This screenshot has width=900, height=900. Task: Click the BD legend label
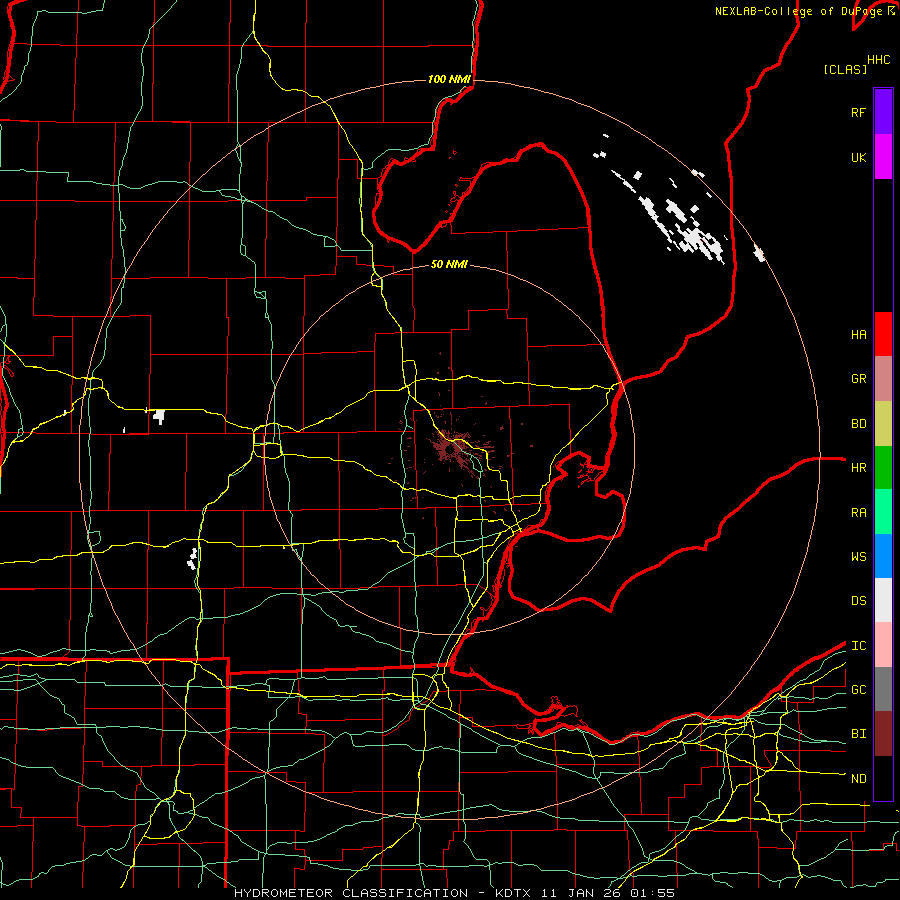pyautogui.click(x=858, y=424)
